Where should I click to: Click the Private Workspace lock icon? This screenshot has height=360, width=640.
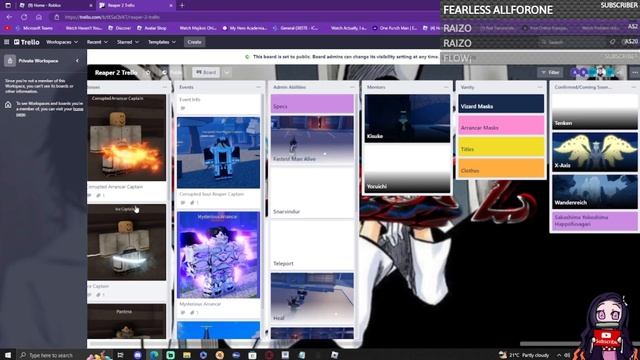pos(10,61)
